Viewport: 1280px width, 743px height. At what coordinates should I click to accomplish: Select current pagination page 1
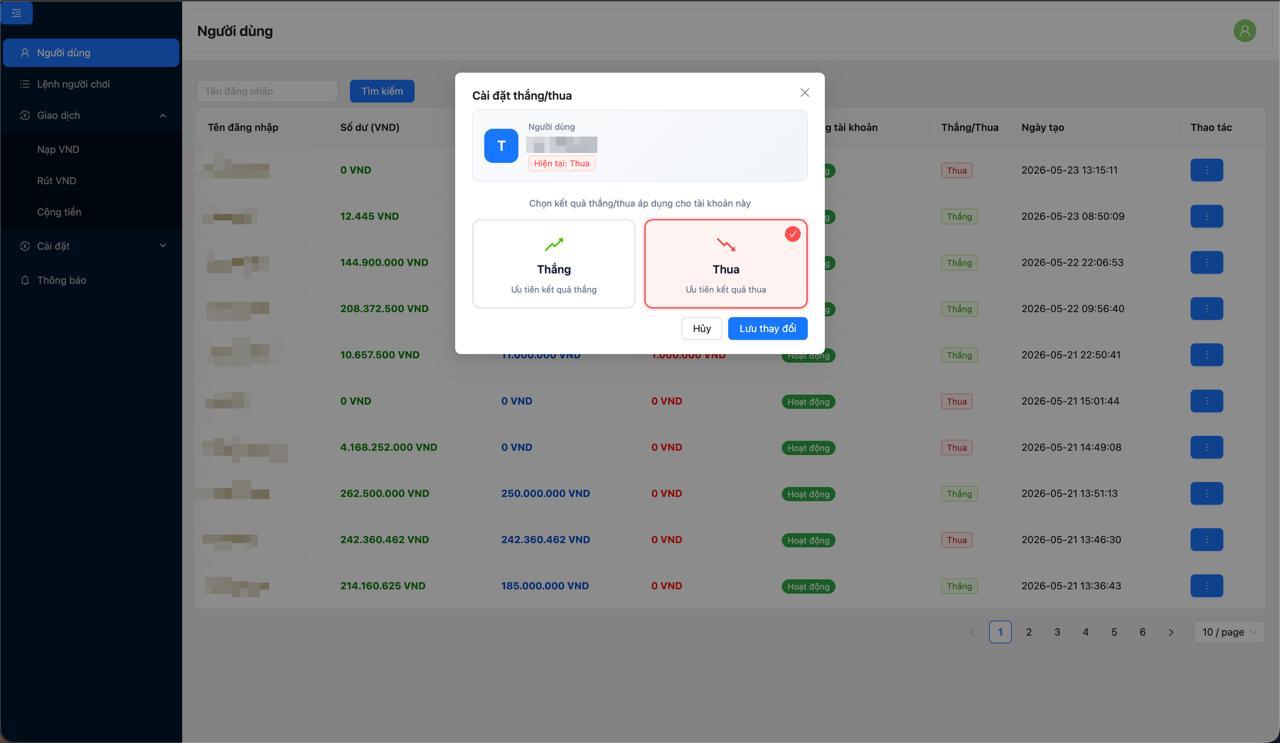[1000, 632]
